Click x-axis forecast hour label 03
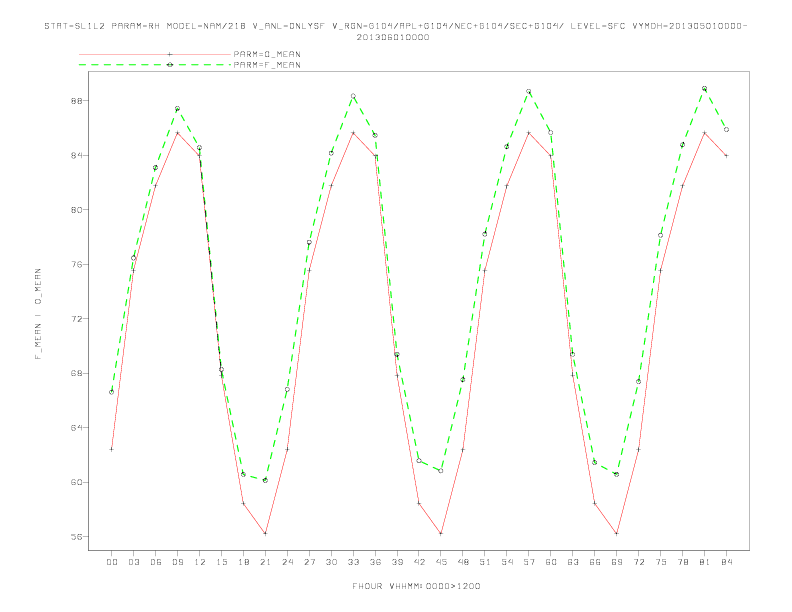This screenshot has width=792, height=612. point(133,562)
